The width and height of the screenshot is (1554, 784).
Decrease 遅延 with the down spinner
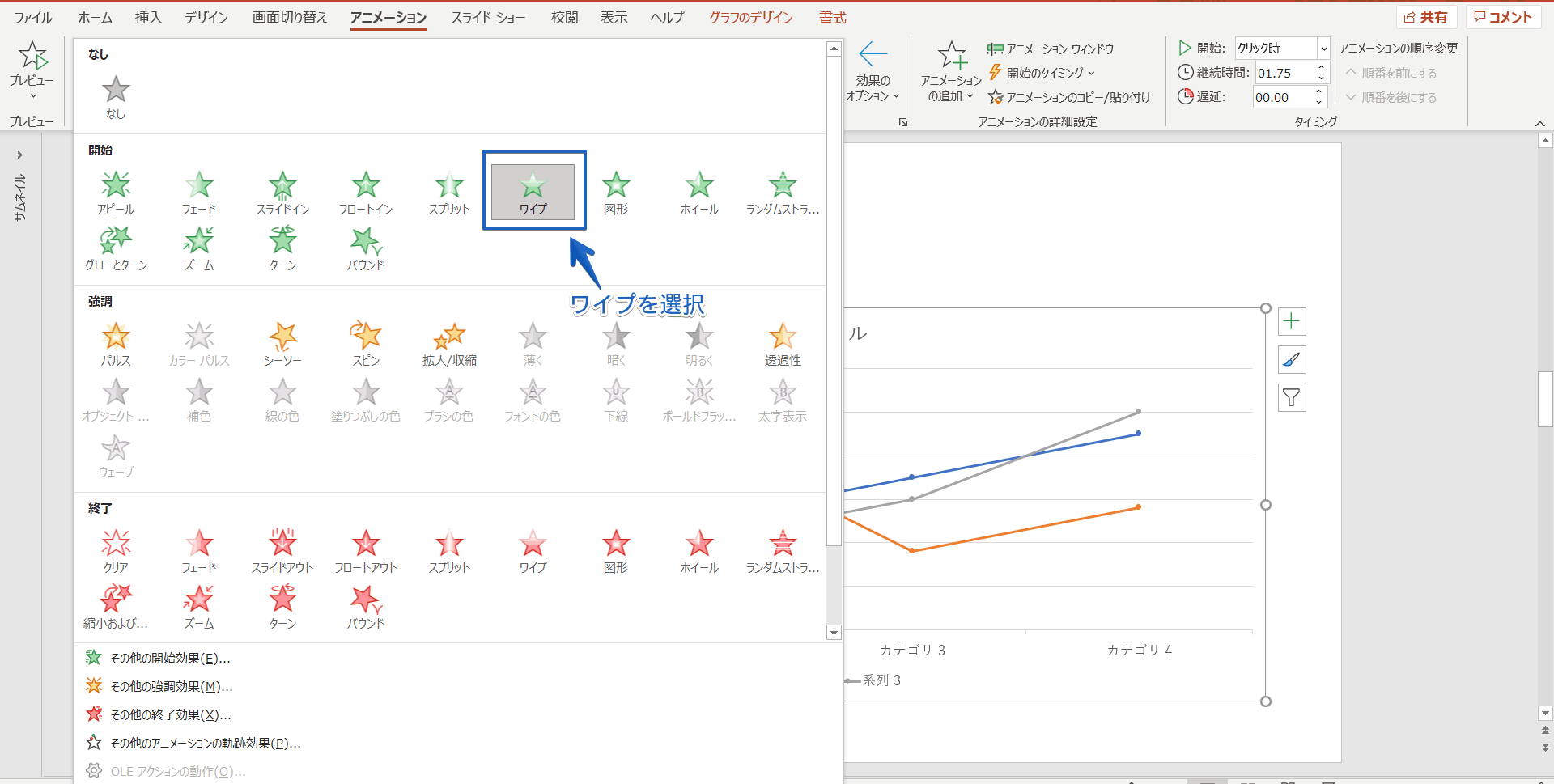(1320, 102)
